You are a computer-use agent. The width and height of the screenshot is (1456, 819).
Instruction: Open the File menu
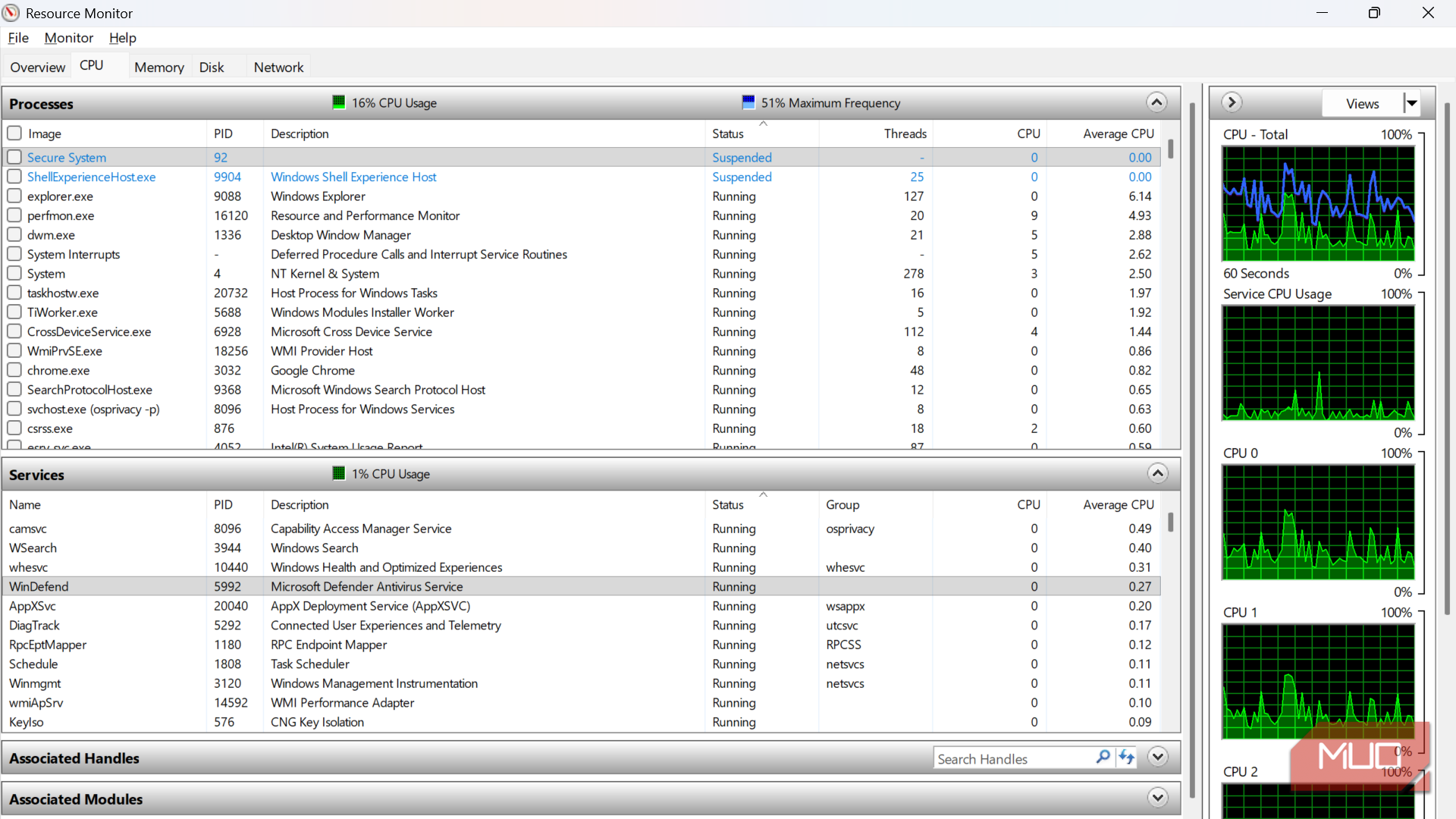[x=18, y=38]
